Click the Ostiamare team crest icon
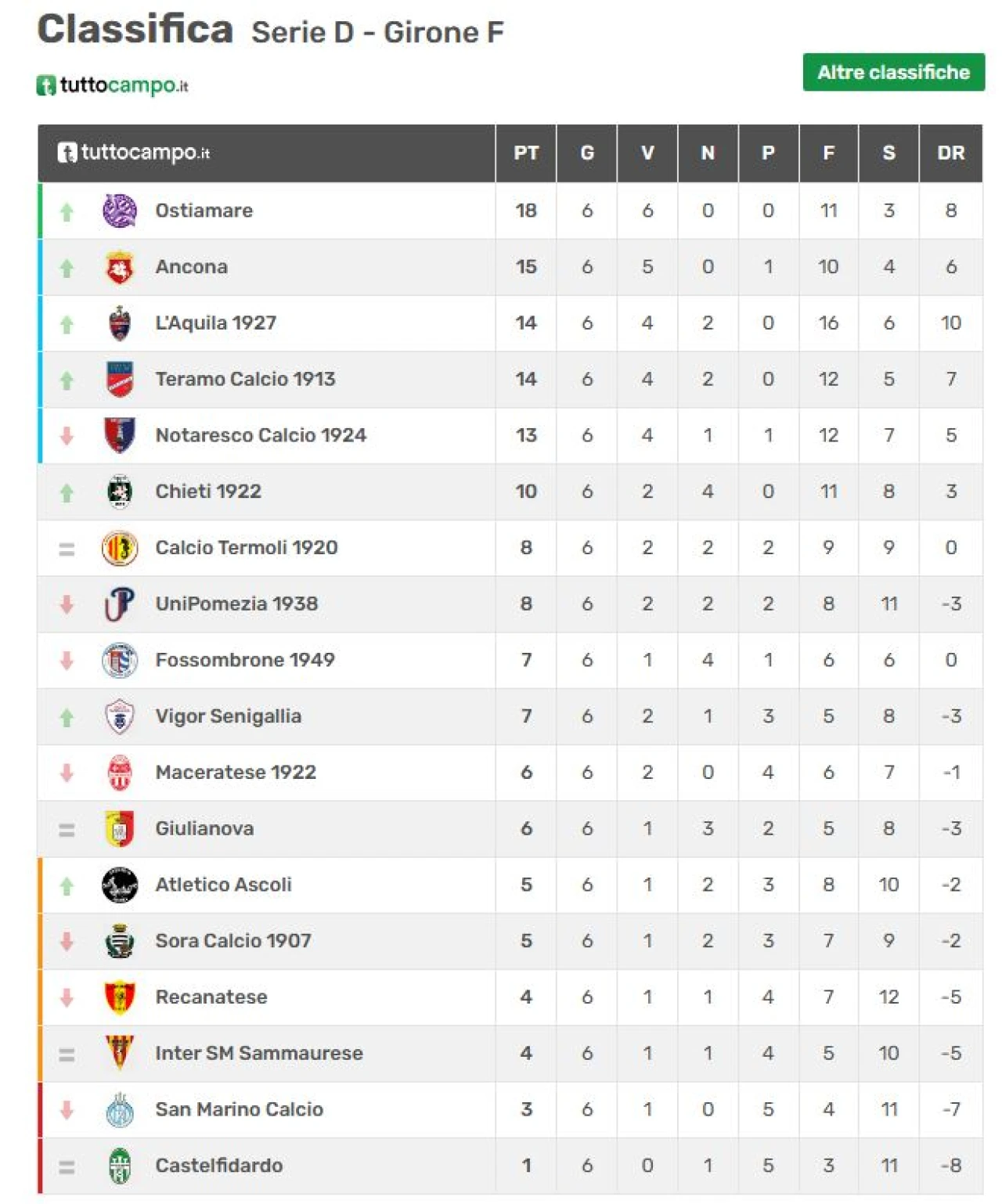1002x1204 pixels. click(x=120, y=211)
